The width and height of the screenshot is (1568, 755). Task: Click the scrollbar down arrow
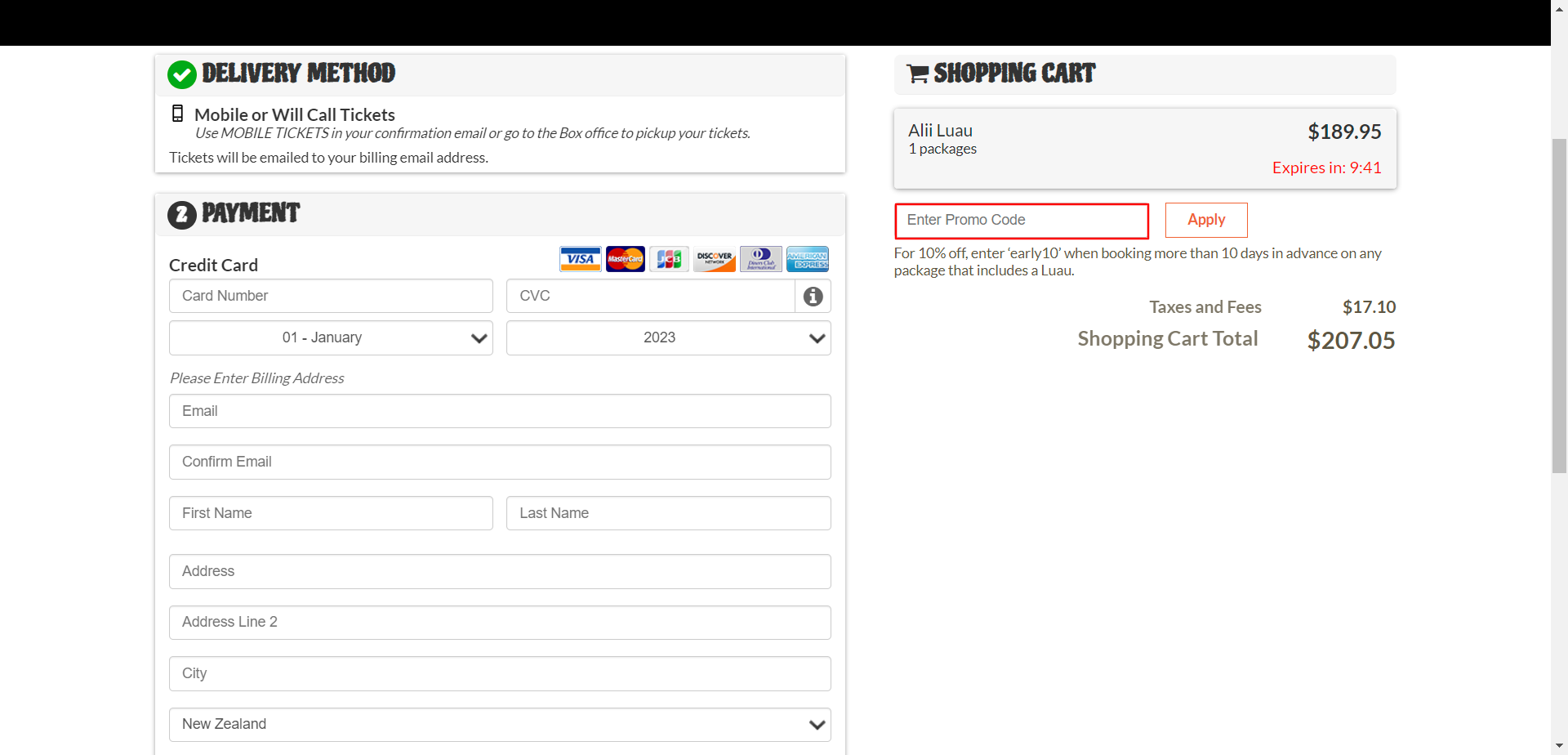[1559, 745]
